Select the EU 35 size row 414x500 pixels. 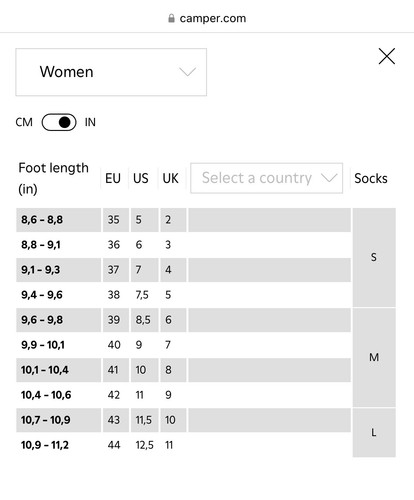point(183,220)
